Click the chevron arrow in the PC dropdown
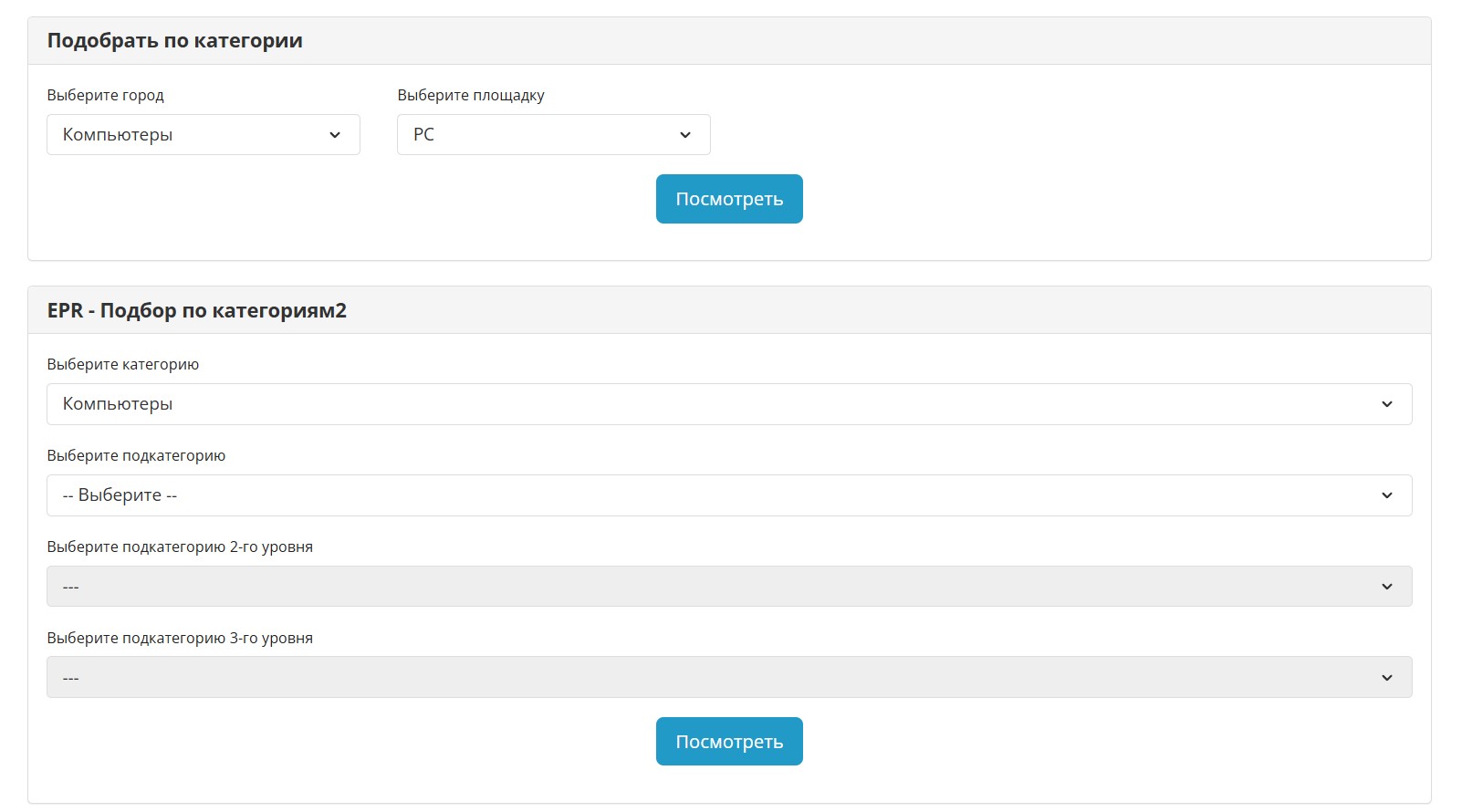The width and height of the screenshot is (1472, 812). (685, 135)
